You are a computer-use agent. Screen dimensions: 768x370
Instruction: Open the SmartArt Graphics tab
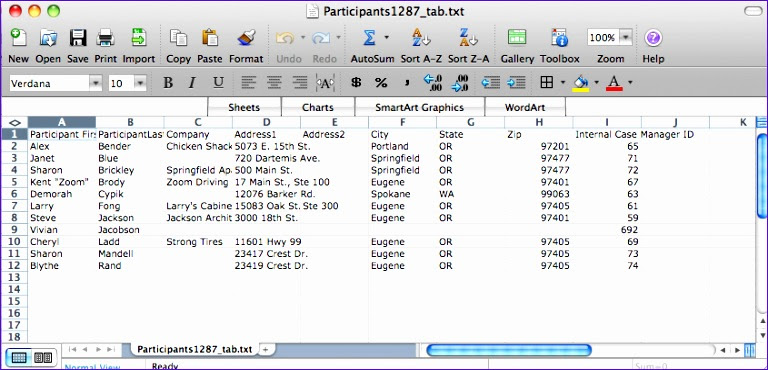419,107
